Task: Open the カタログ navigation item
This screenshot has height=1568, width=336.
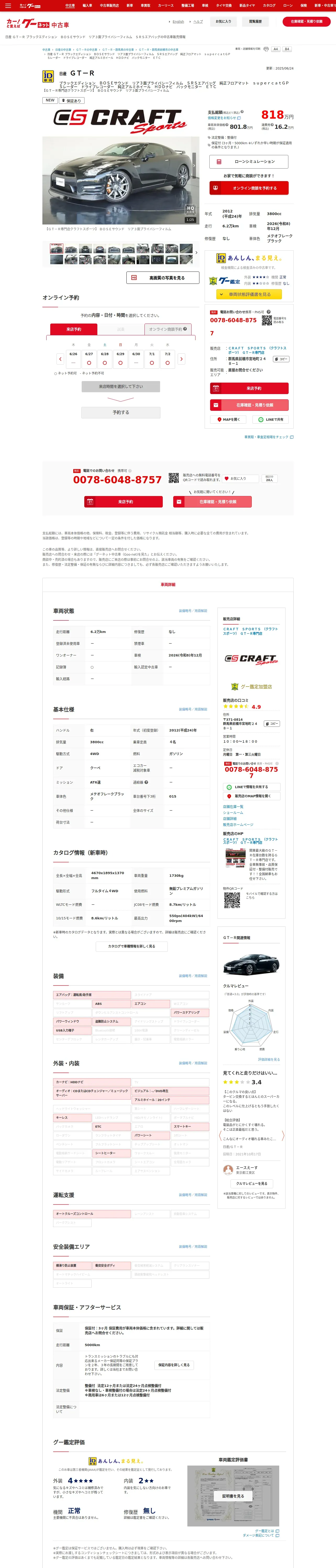Action: pos(269,5)
